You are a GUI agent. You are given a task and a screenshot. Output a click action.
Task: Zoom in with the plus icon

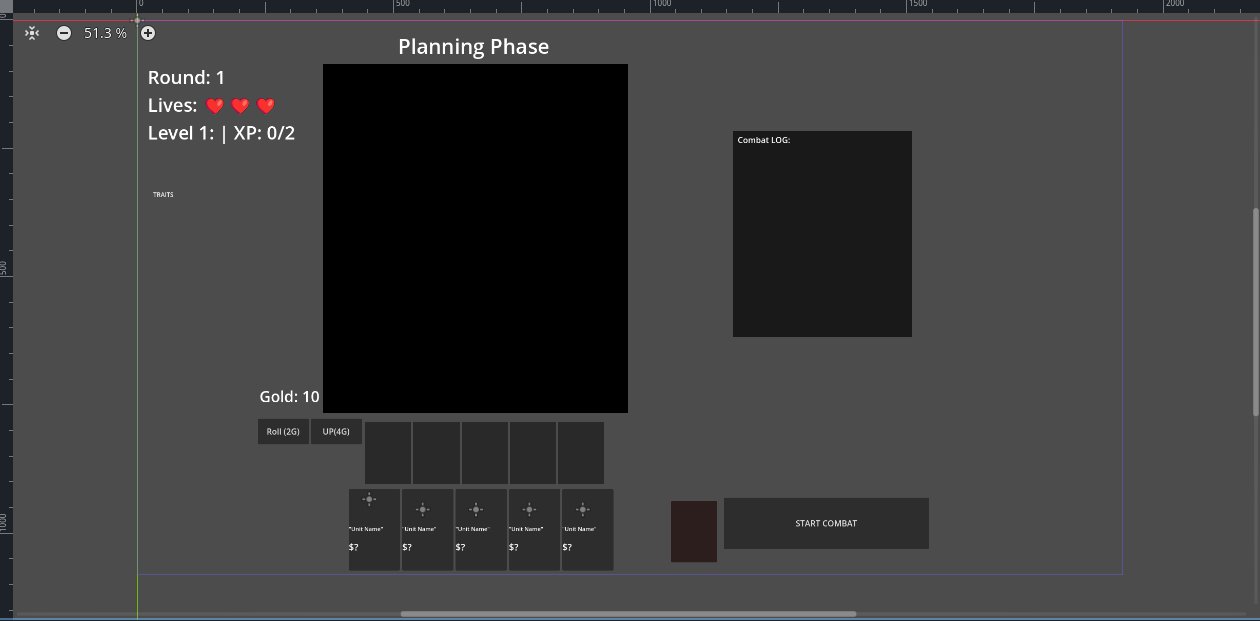[148, 33]
